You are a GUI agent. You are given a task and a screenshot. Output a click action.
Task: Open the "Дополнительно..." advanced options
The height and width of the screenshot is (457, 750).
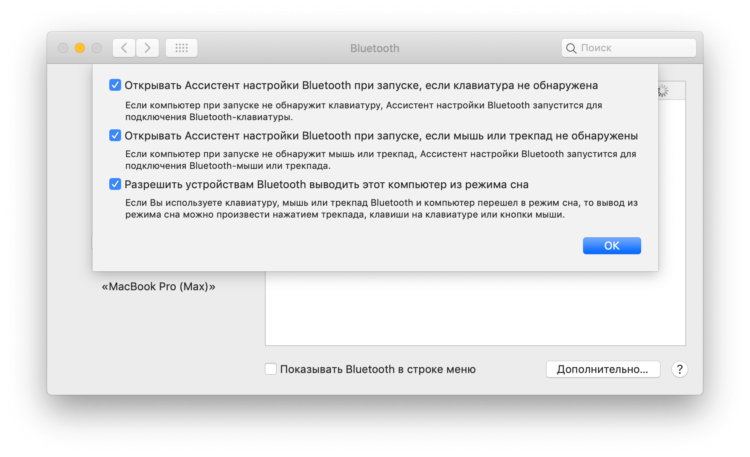pos(603,369)
